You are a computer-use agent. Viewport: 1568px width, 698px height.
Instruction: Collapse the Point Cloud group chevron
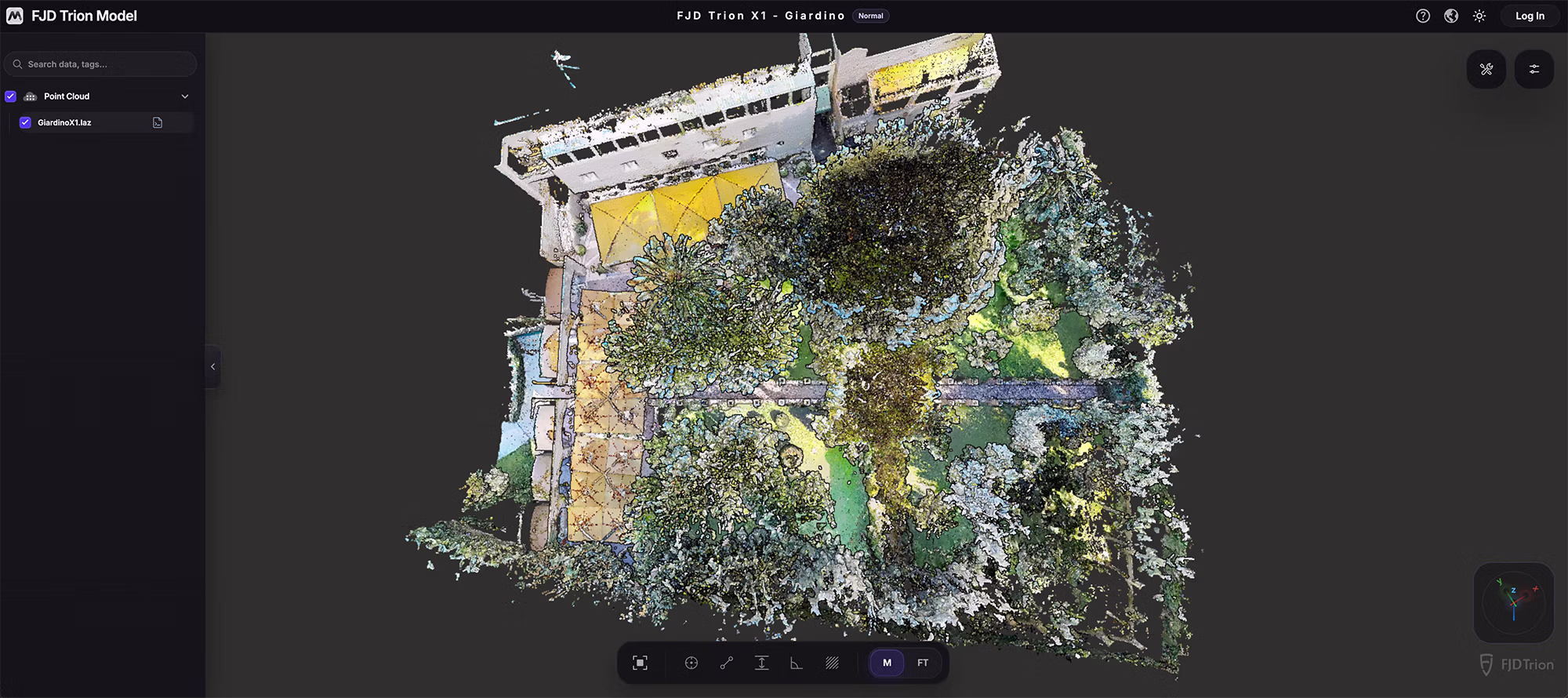[185, 96]
